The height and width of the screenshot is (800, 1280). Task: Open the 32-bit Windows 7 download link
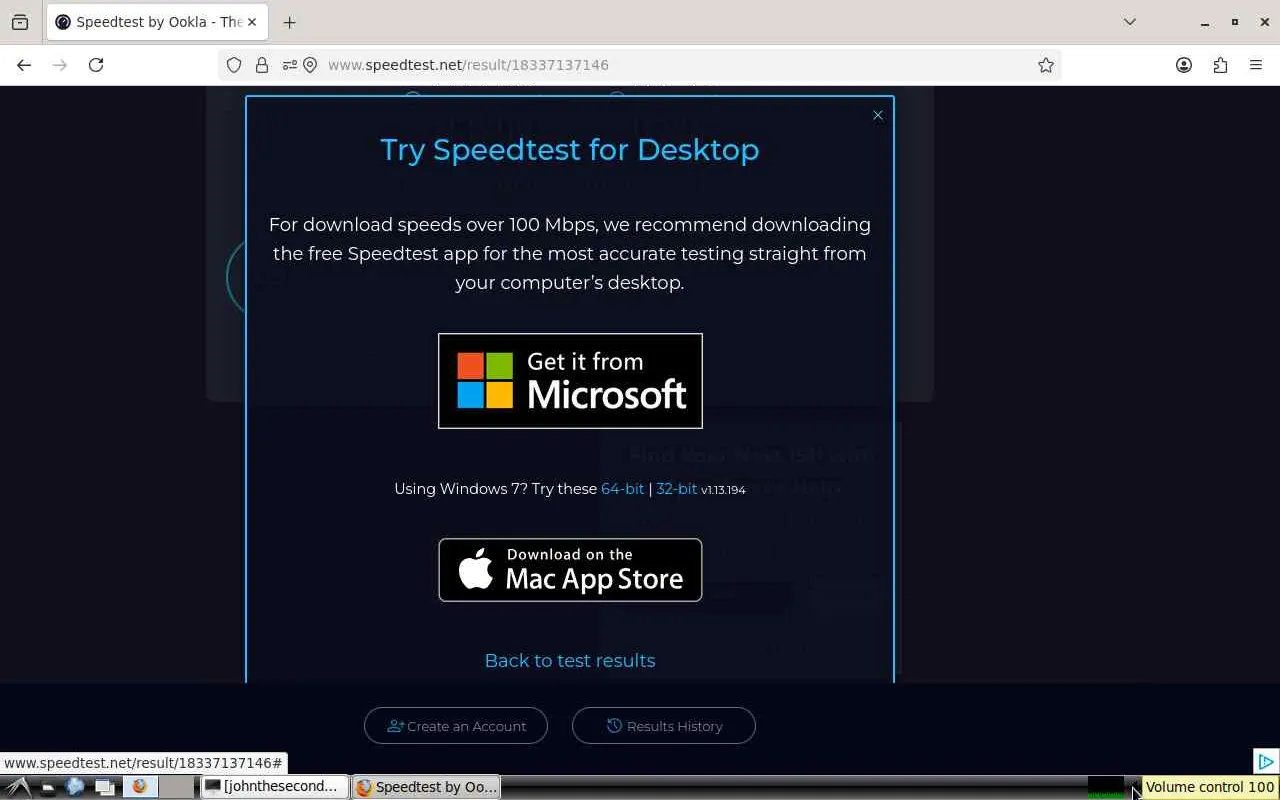(x=676, y=489)
